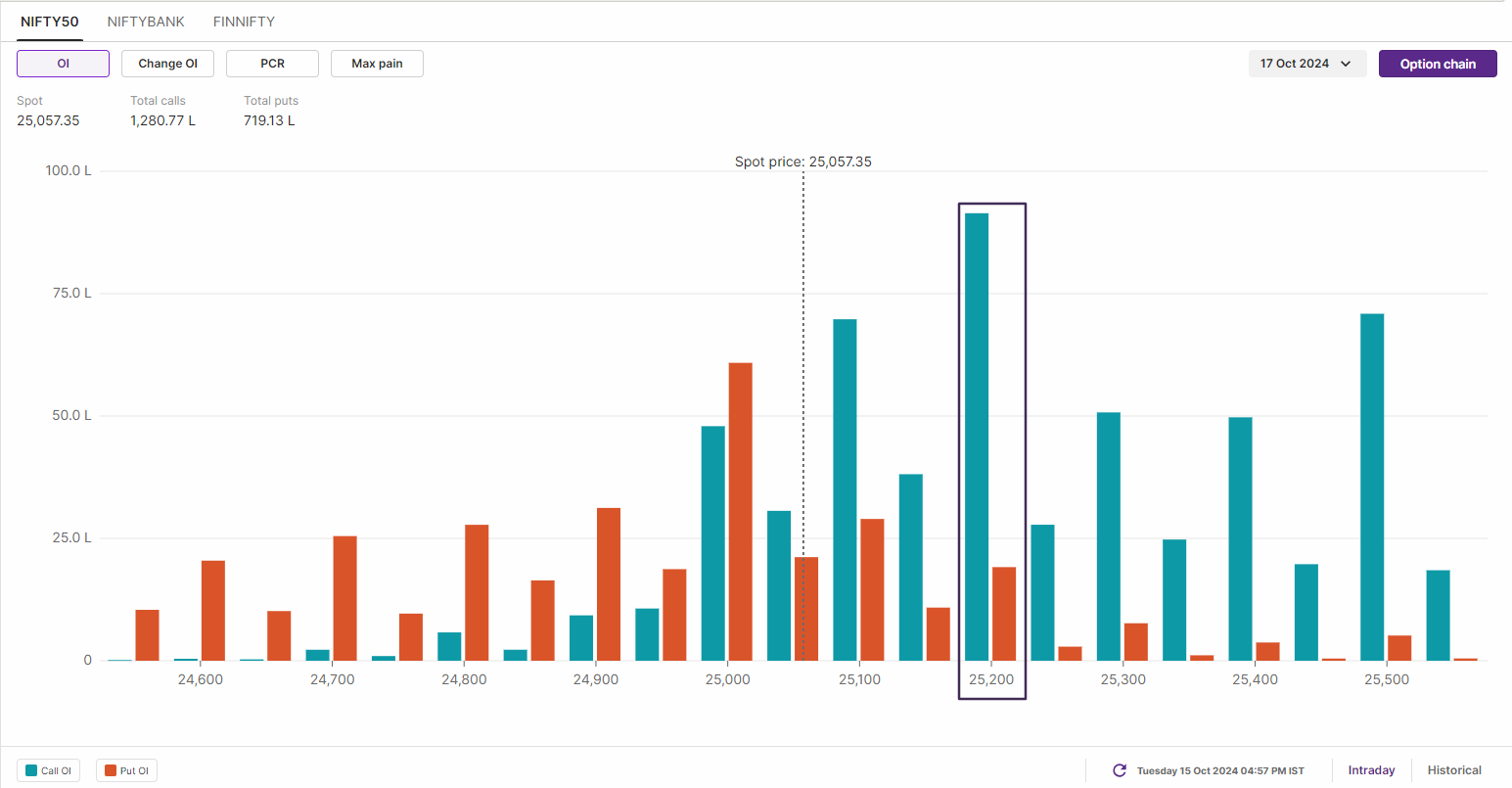Select the OI view button
Viewport: 1512px width, 788px height.
[63, 64]
